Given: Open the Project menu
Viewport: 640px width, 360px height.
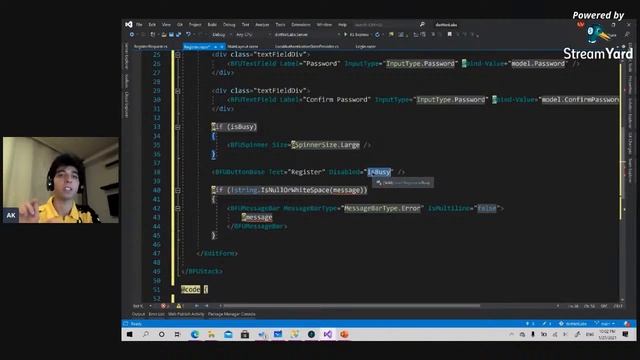Looking at the screenshot, I should (195, 25).
